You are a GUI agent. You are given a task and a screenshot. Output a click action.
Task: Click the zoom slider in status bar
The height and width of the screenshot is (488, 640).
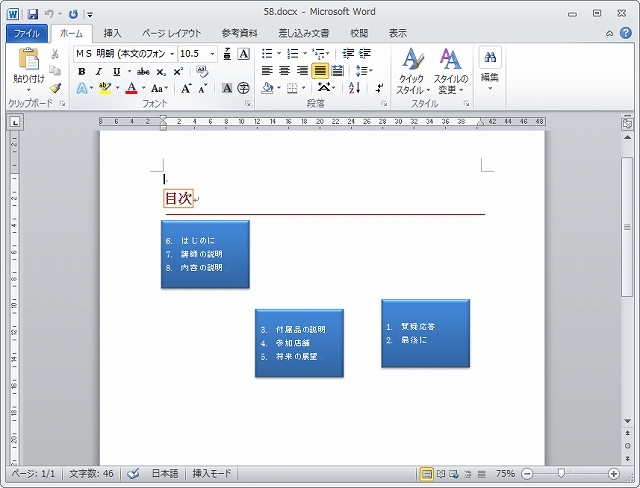[x=562, y=473]
